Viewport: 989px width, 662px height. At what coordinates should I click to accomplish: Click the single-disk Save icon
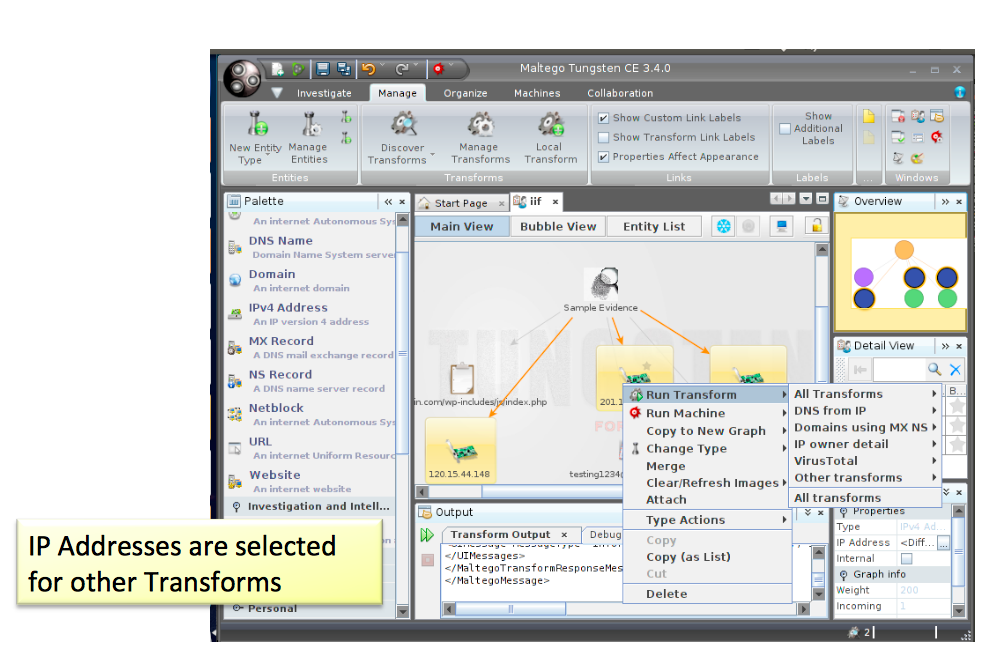[323, 69]
